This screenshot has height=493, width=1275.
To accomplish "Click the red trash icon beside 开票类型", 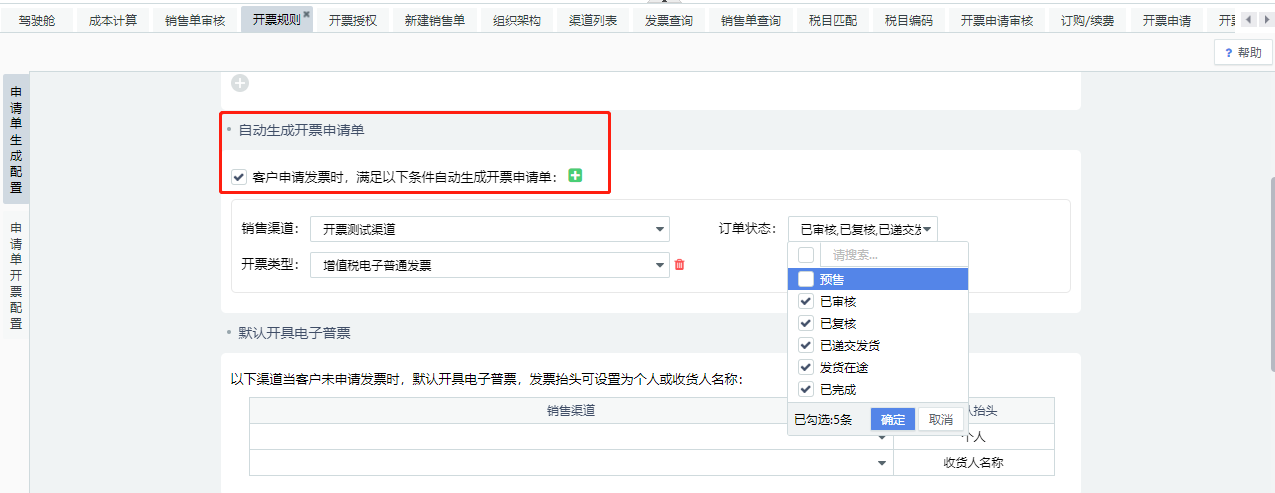I will pos(680,265).
